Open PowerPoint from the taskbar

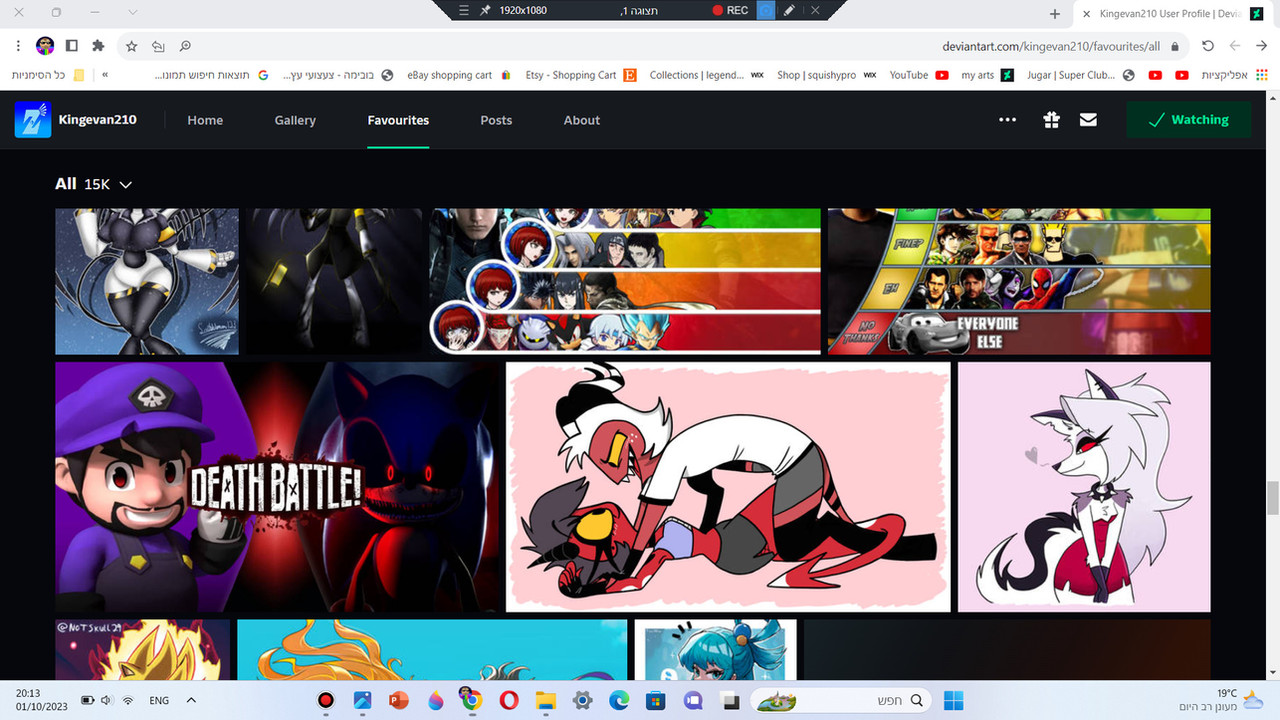point(399,700)
